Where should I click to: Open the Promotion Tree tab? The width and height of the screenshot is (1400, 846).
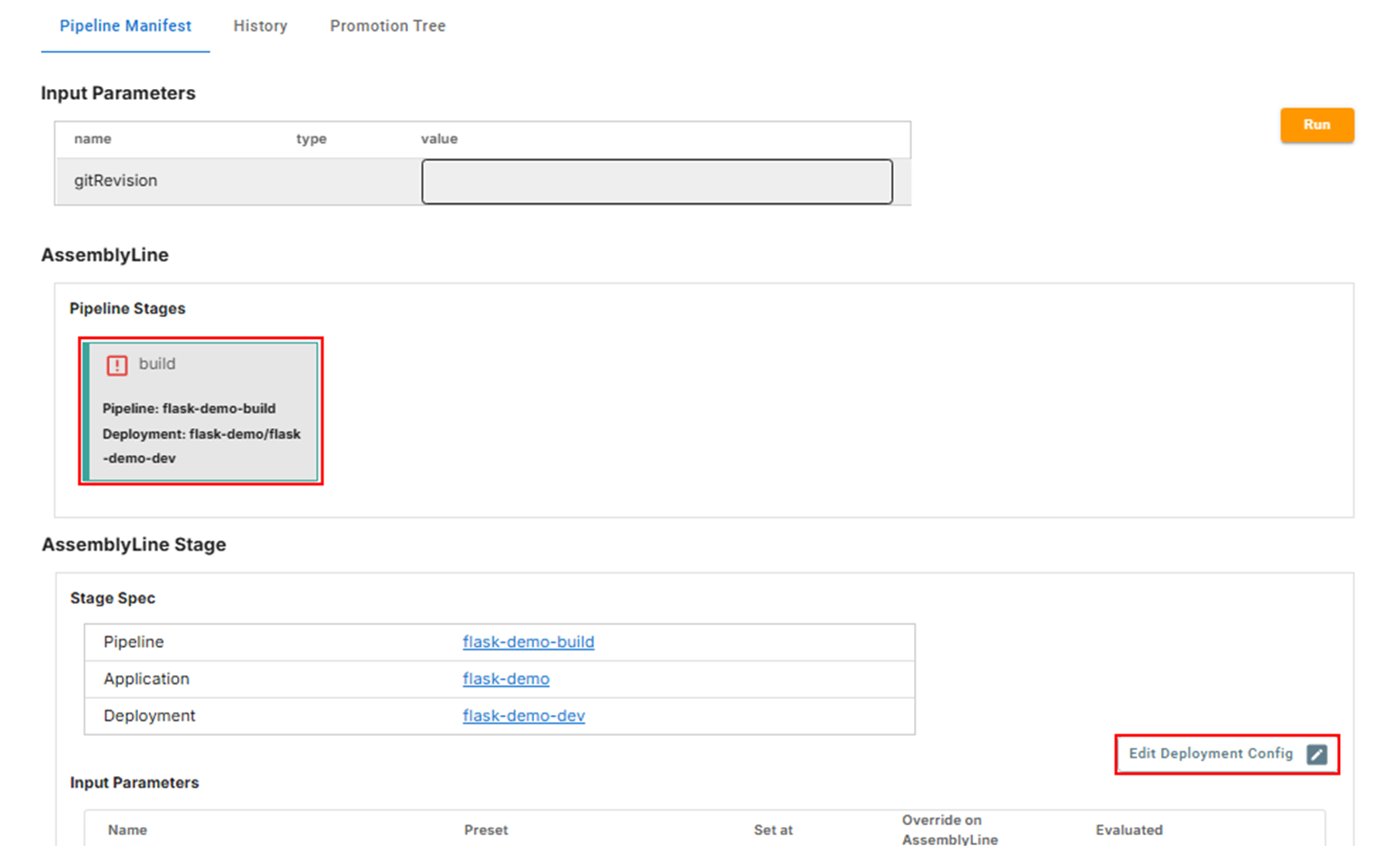[x=387, y=26]
